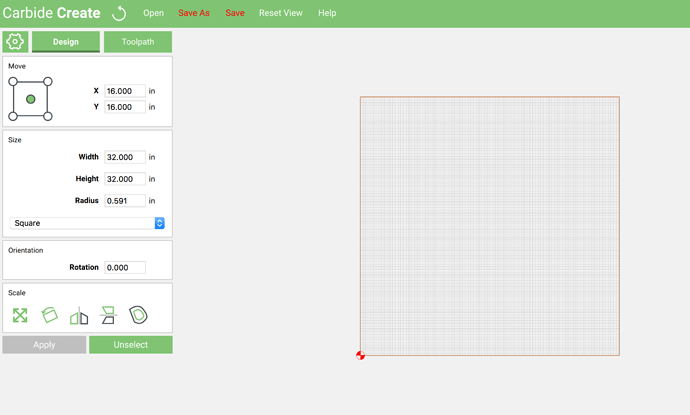Select the Scale resize arrows tool
690x415 pixels.
[x=20, y=315]
